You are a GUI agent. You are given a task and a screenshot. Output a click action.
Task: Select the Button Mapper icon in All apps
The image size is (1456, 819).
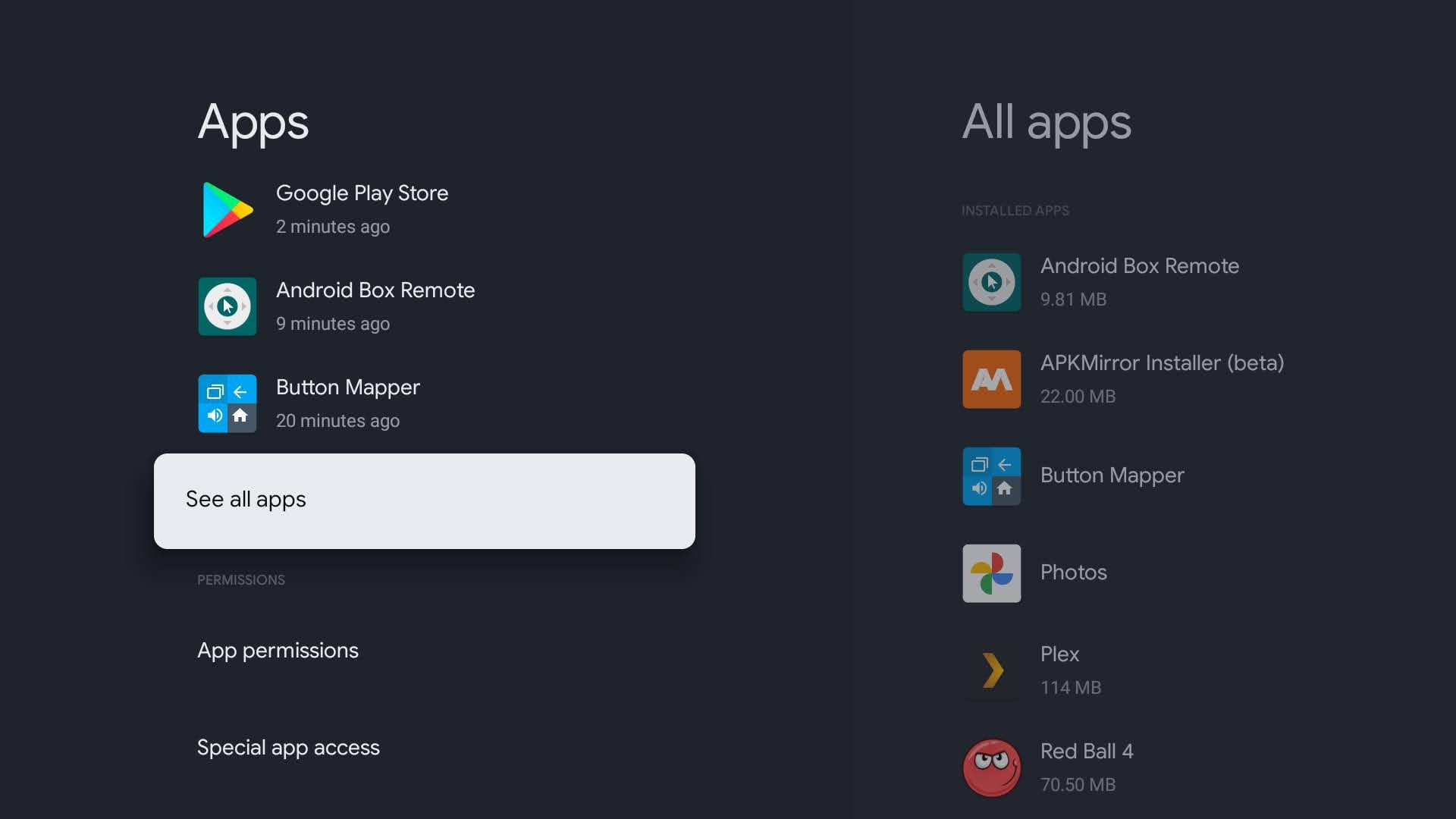coord(991,475)
